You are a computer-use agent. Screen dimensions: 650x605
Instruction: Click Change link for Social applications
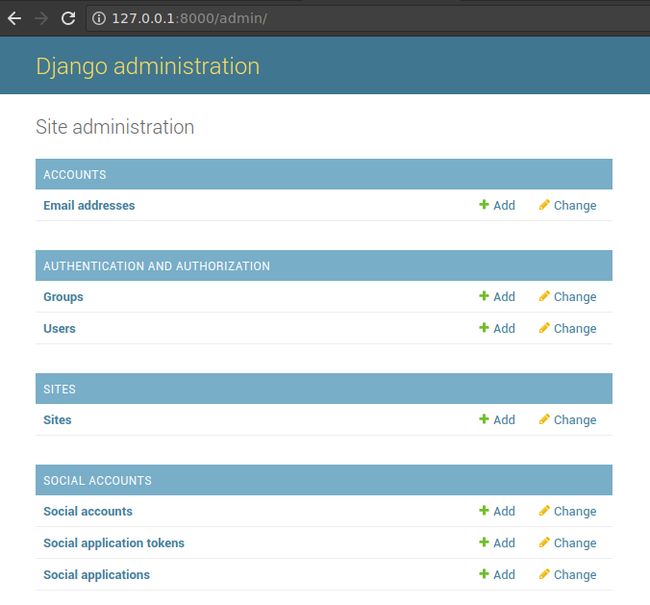coord(575,575)
